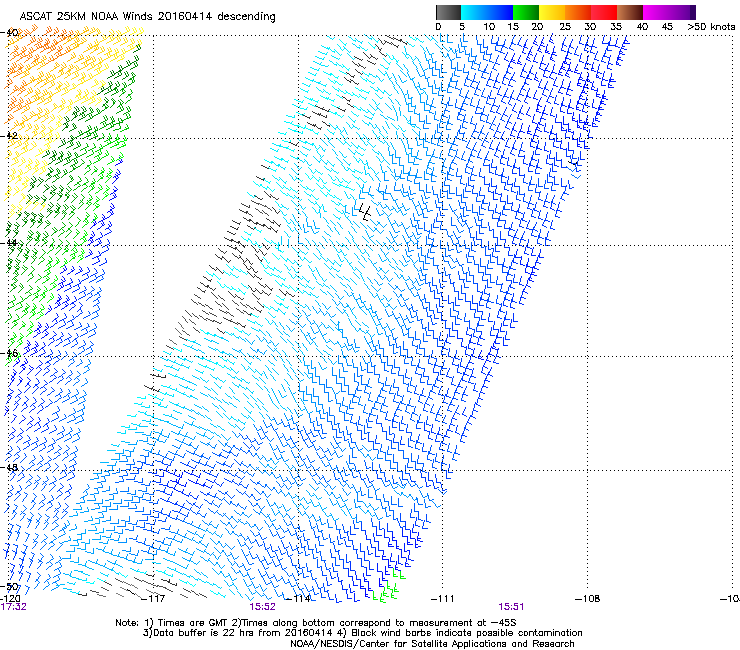This screenshot has height=650, width=740.
Task: Click the gray 0-5 knots legend swatch
Action: click(448, 12)
